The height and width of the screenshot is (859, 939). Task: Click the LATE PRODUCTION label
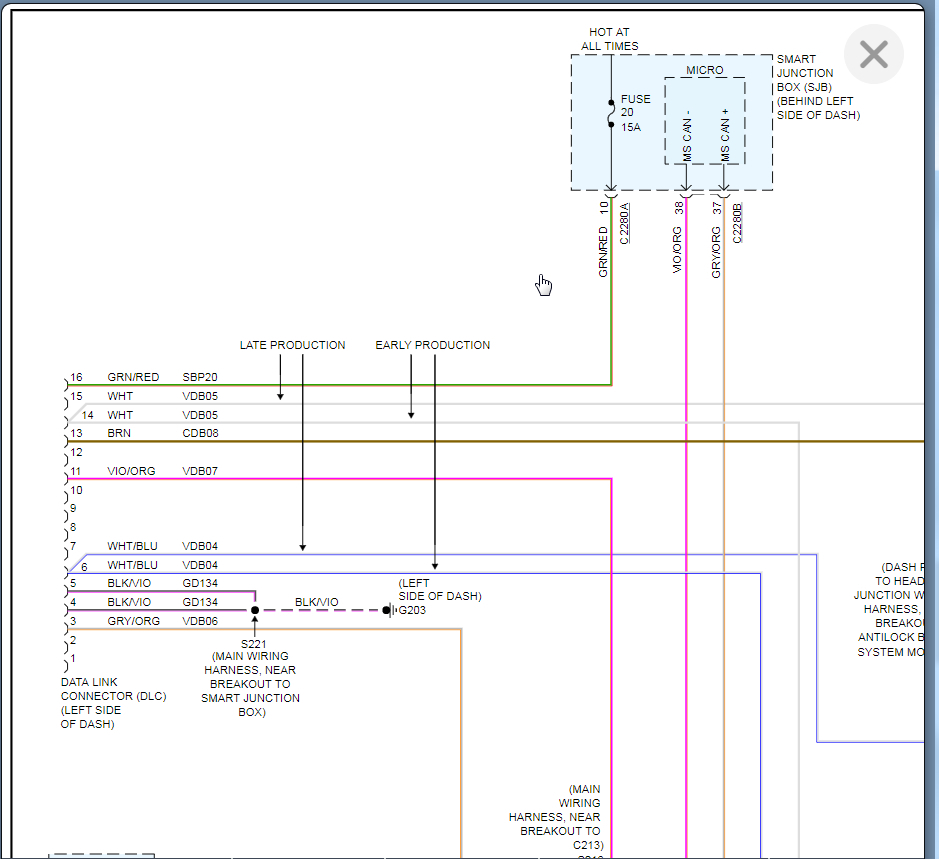point(292,345)
